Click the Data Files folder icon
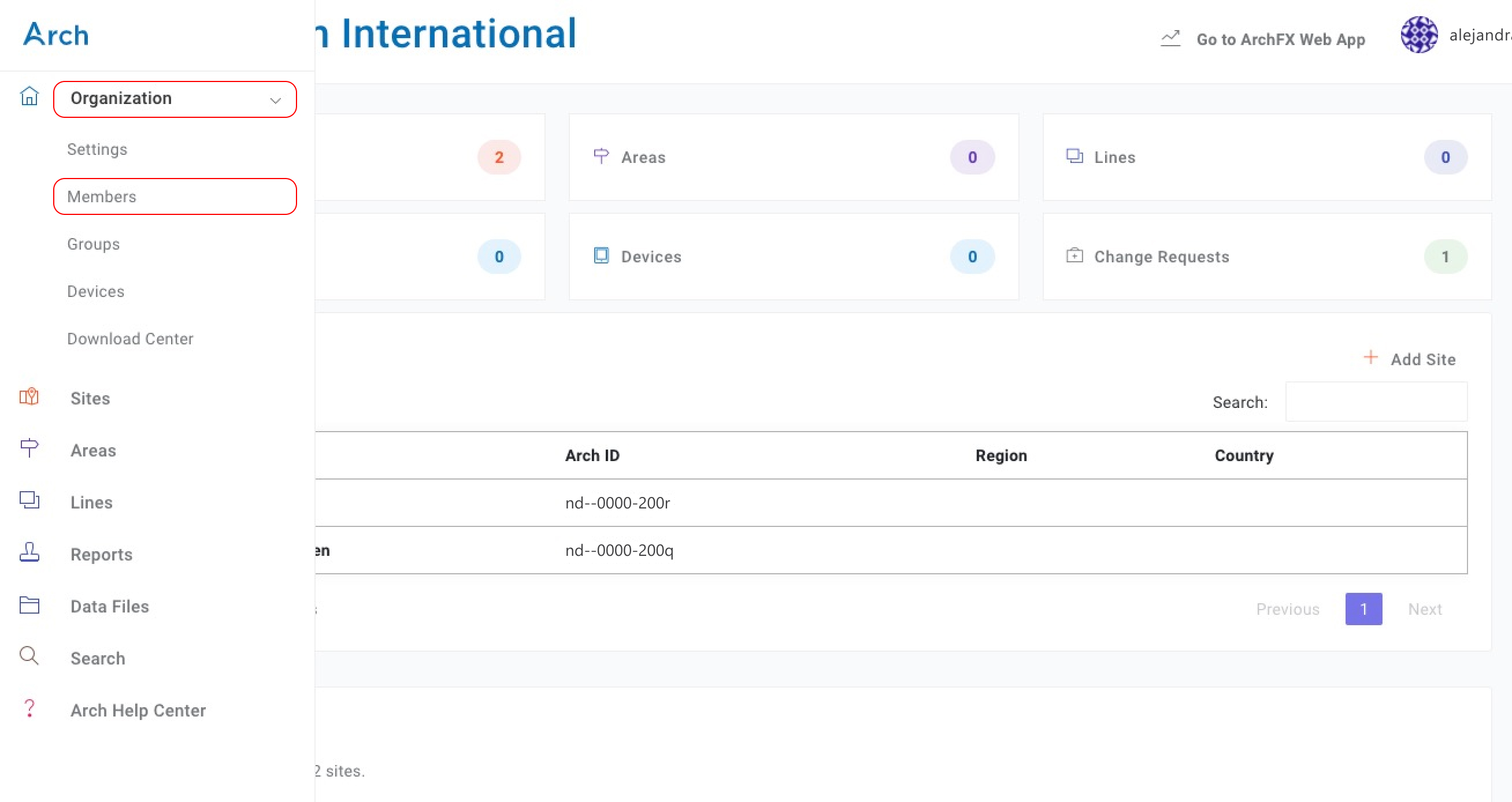The height and width of the screenshot is (802, 1512). (x=29, y=605)
